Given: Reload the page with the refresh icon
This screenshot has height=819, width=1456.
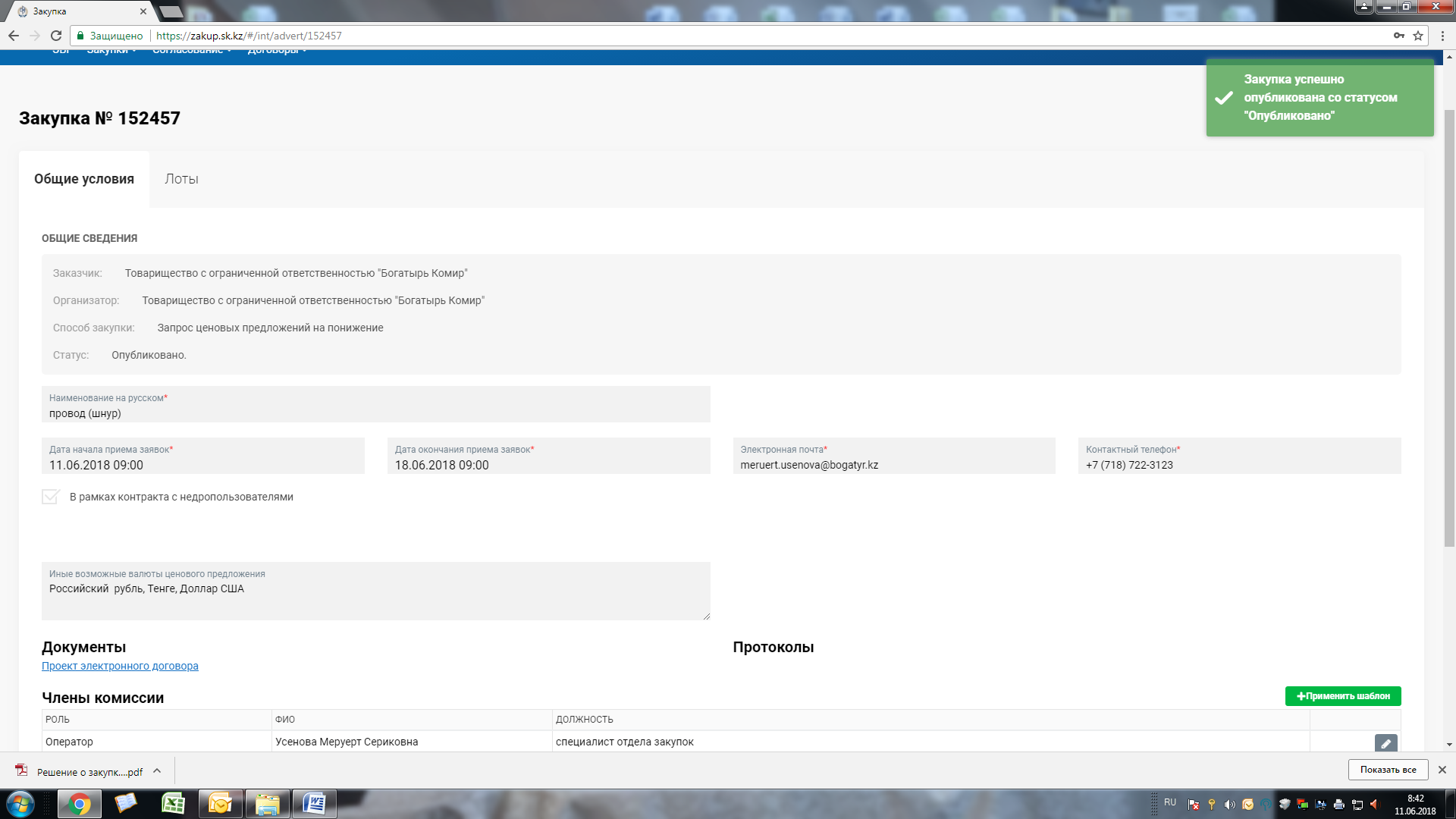Looking at the screenshot, I should coord(56,36).
